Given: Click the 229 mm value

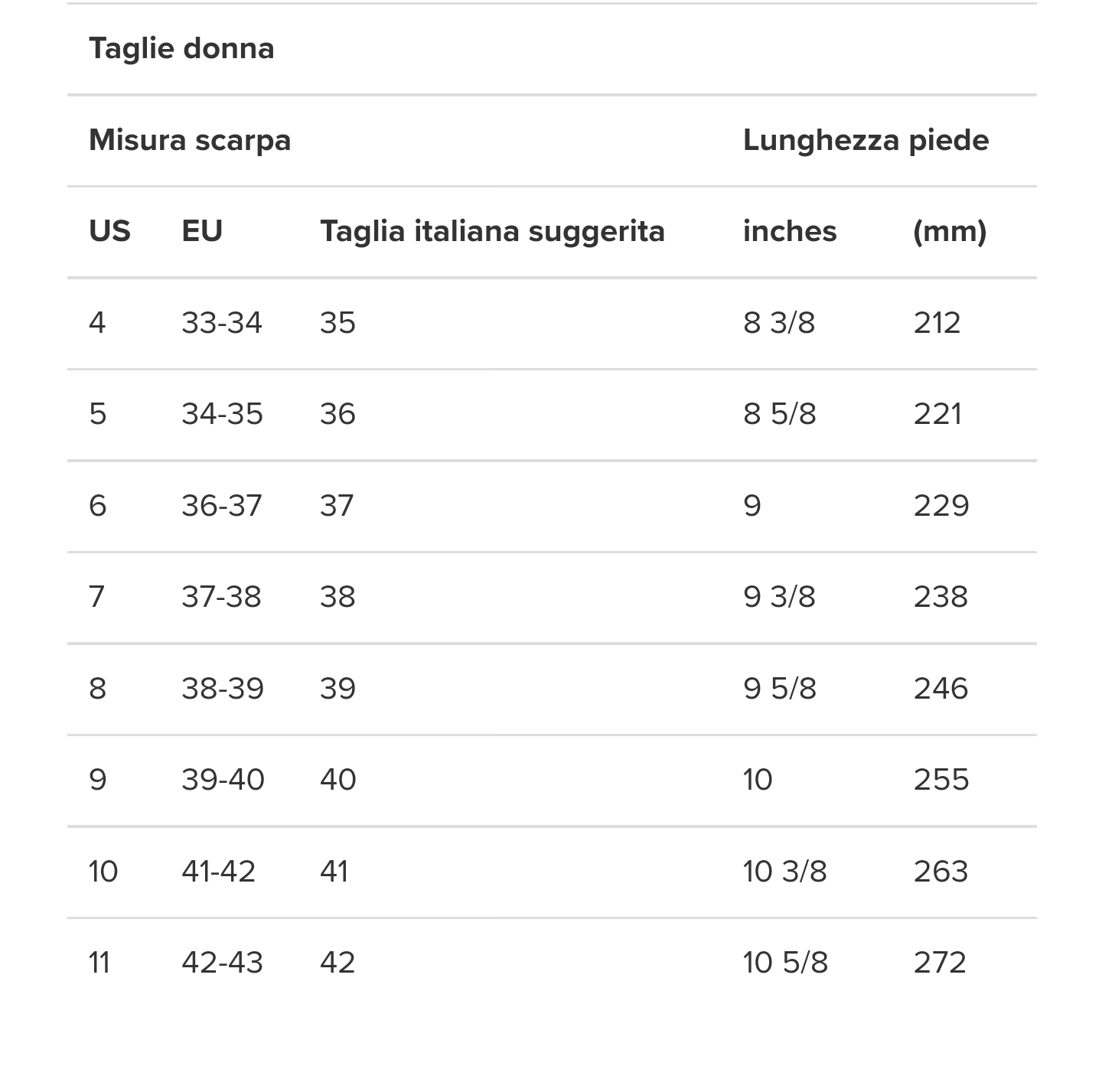Looking at the screenshot, I should [x=941, y=506].
